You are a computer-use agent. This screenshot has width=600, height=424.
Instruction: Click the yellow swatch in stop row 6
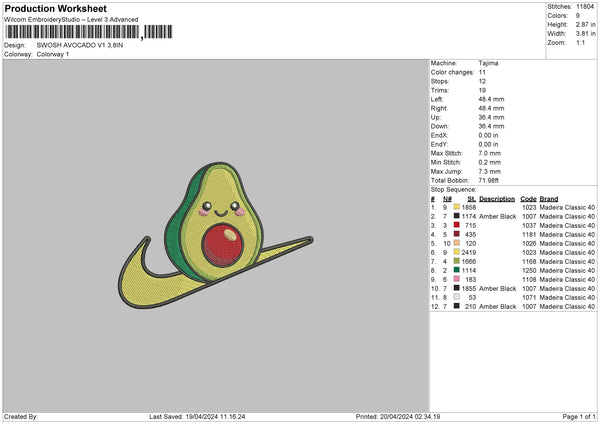pyautogui.click(x=457, y=252)
